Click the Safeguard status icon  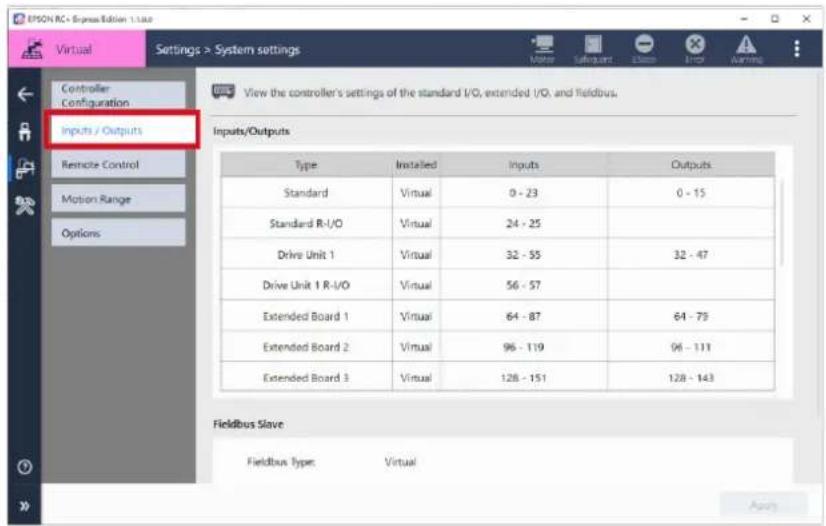(x=593, y=49)
